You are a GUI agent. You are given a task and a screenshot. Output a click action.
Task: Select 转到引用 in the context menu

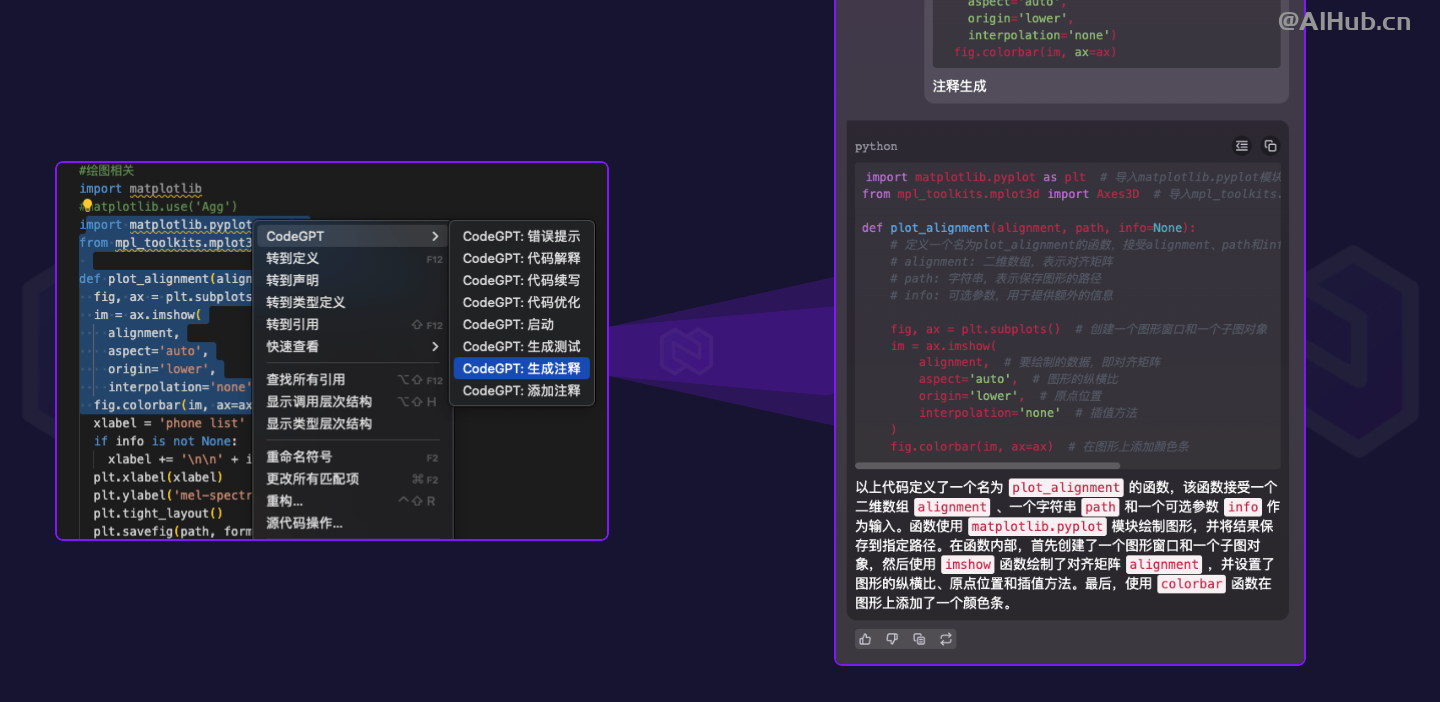(353, 324)
